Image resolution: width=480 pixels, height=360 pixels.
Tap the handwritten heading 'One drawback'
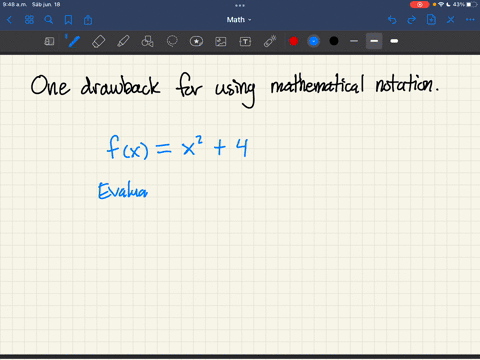point(95,86)
